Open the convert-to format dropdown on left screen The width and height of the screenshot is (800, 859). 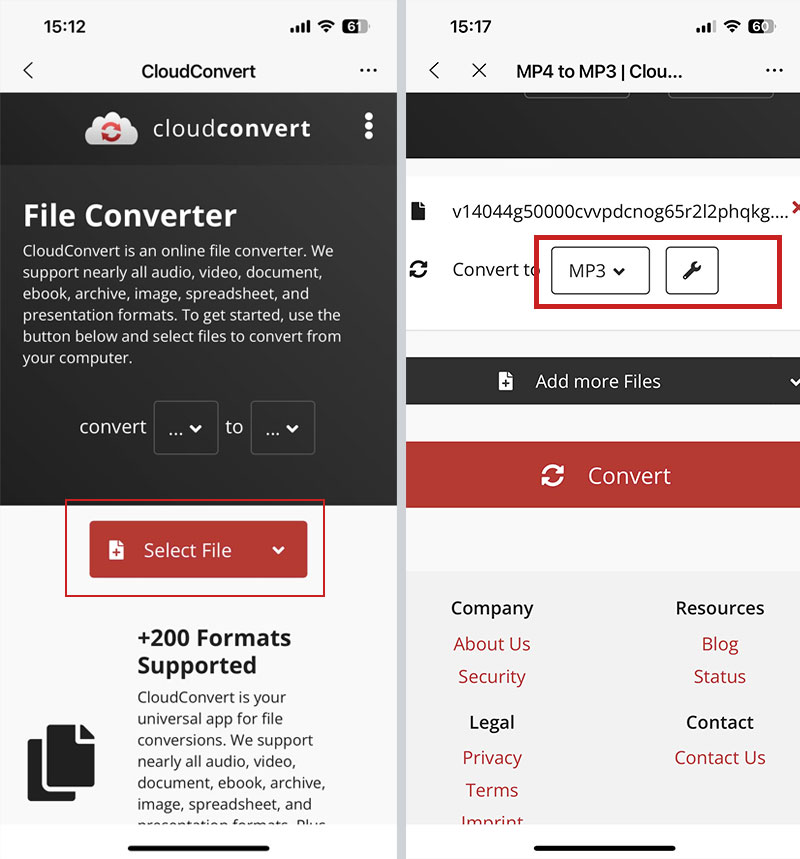click(283, 428)
